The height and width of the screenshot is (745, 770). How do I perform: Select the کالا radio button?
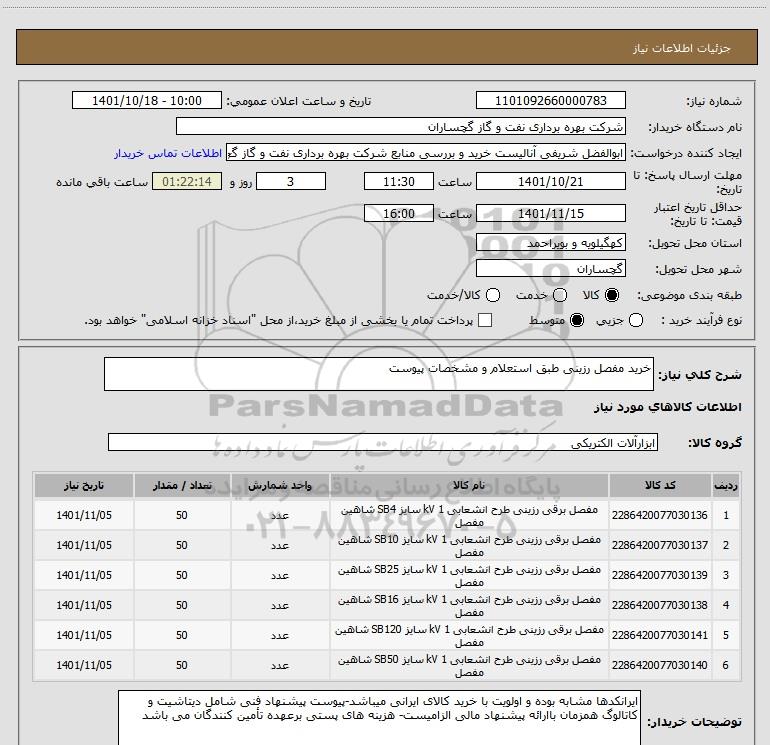coord(612,295)
